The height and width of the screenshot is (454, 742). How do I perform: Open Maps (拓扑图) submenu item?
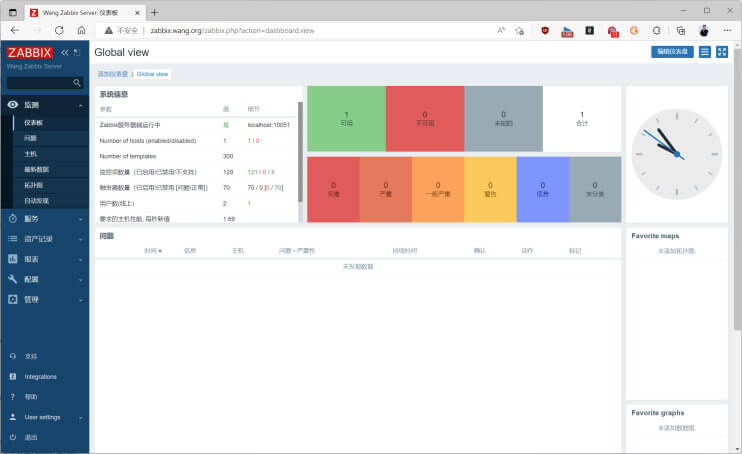[33, 185]
